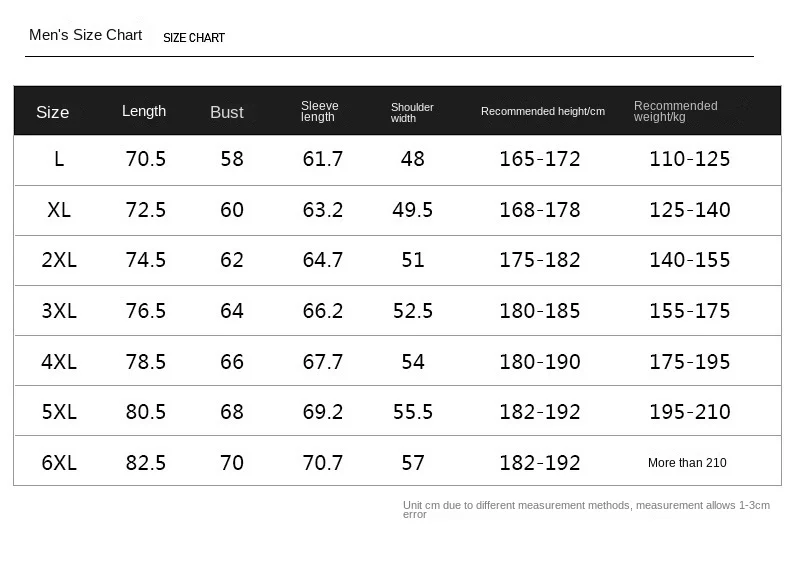Viewport: 790px width, 563px height.
Task: Select the Length column header
Action: tap(144, 111)
